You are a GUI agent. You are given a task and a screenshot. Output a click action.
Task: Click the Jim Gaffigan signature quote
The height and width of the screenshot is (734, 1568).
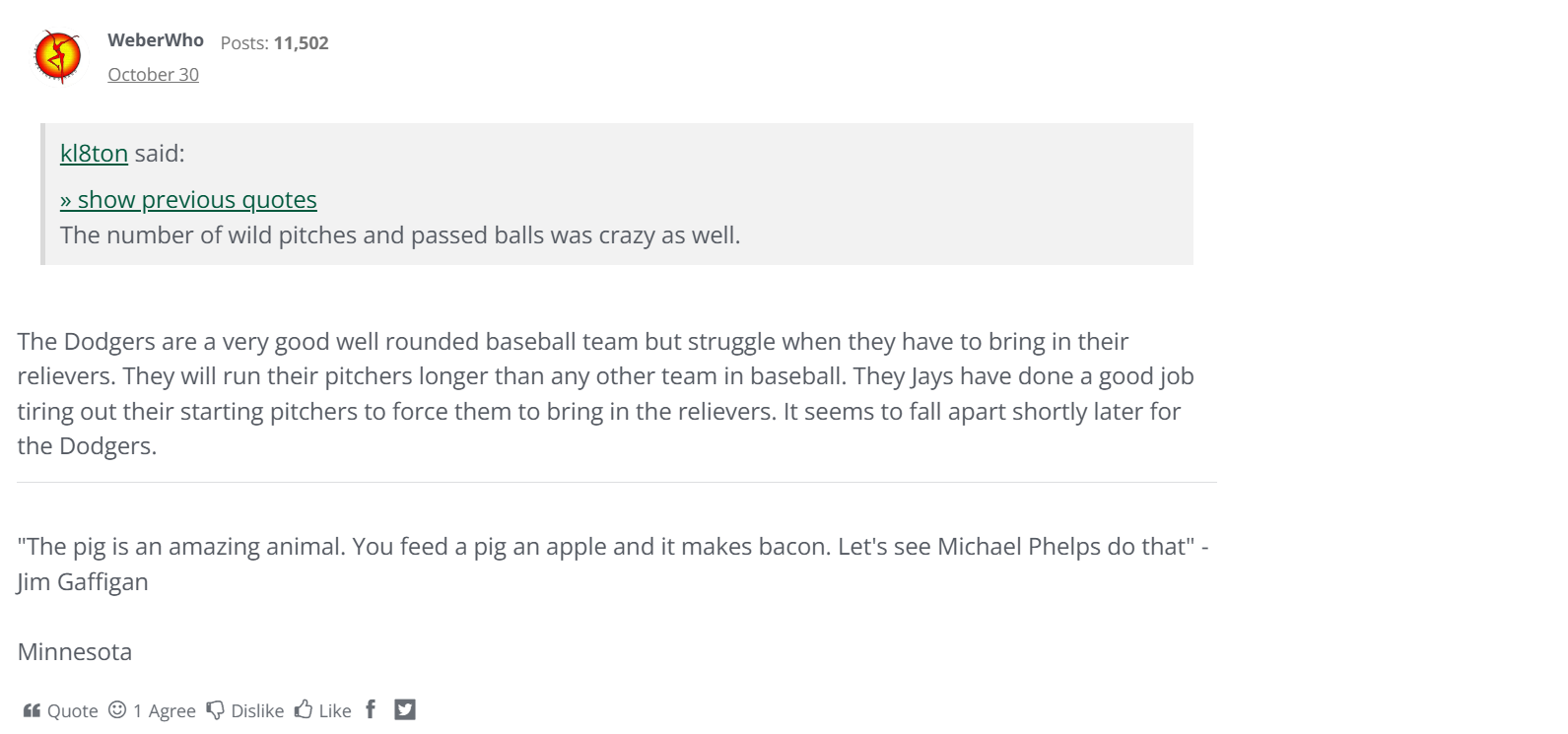click(x=613, y=564)
